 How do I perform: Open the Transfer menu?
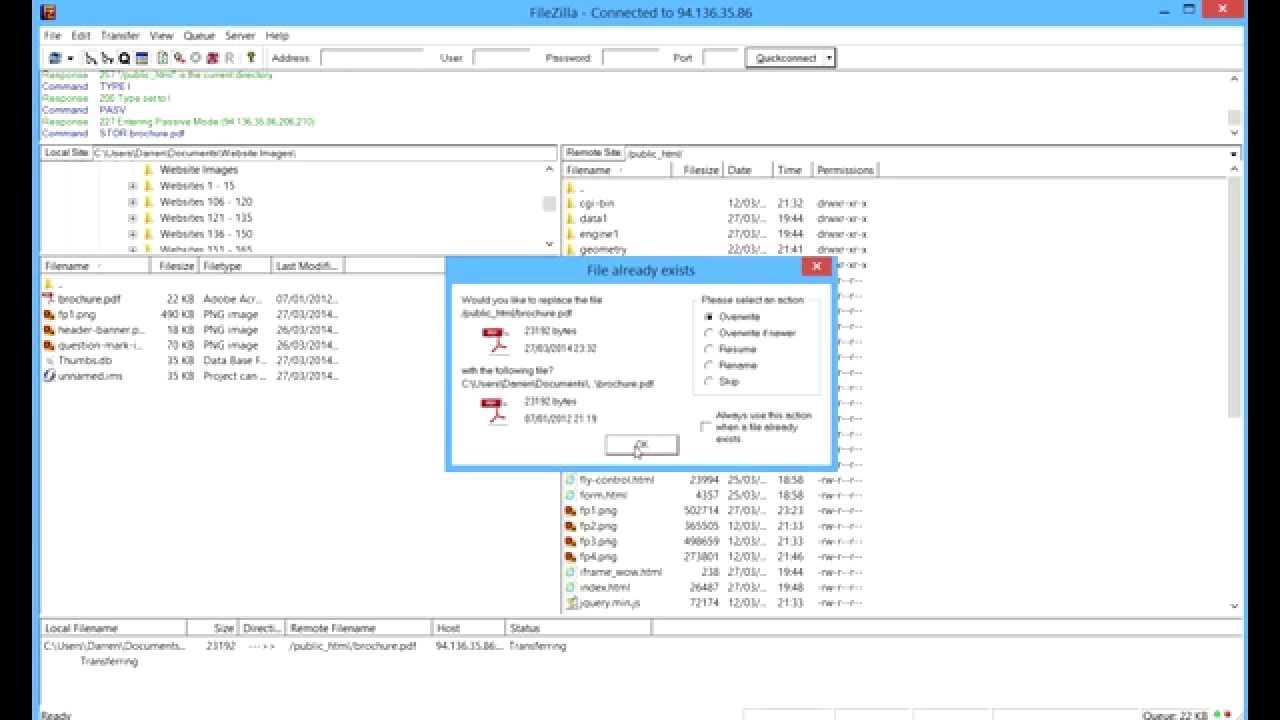[x=120, y=35]
